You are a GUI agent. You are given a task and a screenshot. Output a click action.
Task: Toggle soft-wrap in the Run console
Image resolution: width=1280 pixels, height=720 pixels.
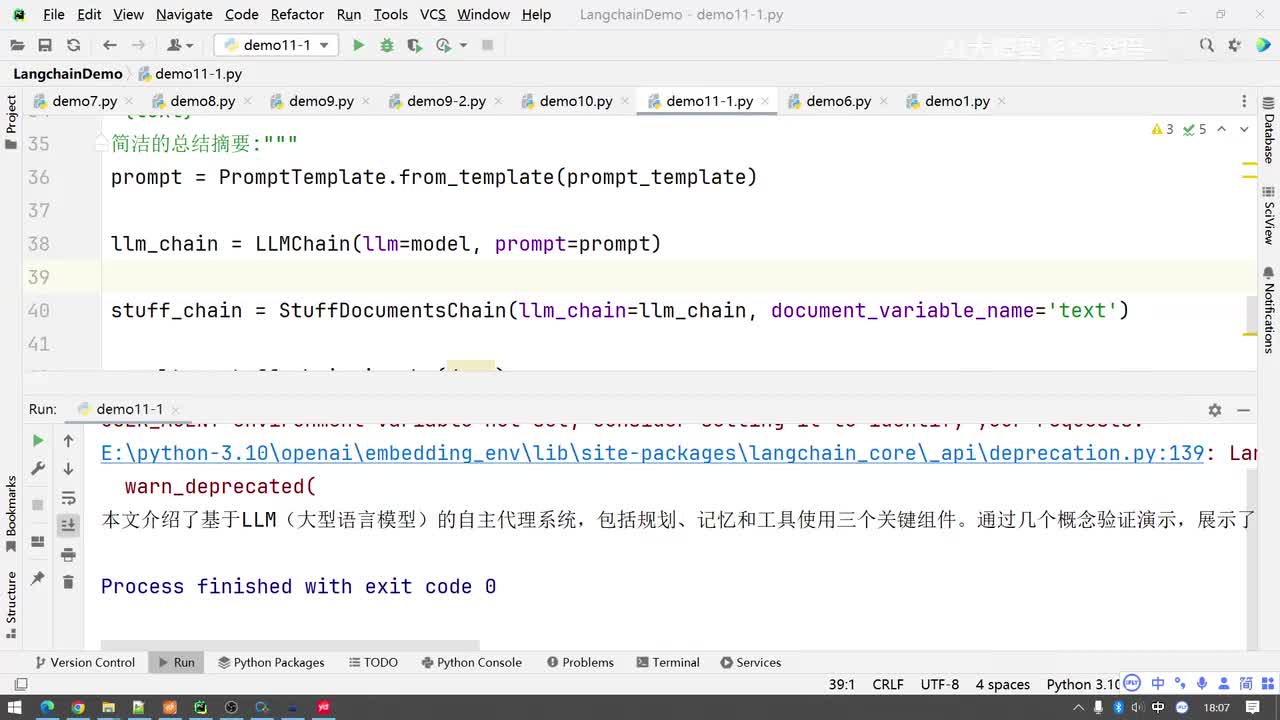pyautogui.click(x=68, y=497)
